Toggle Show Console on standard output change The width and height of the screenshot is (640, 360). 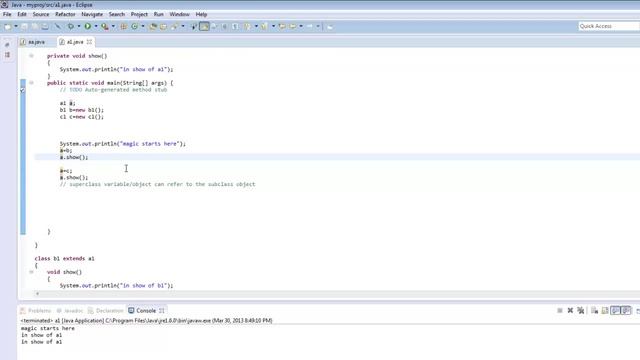coord(616,311)
